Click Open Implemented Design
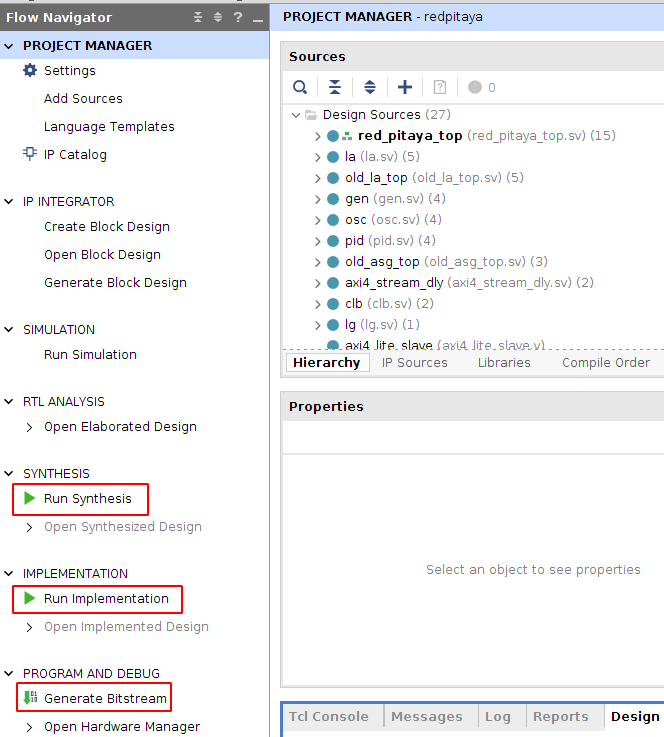Viewport: 664px width, 737px height. pyautogui.click(x=126, y=627)
